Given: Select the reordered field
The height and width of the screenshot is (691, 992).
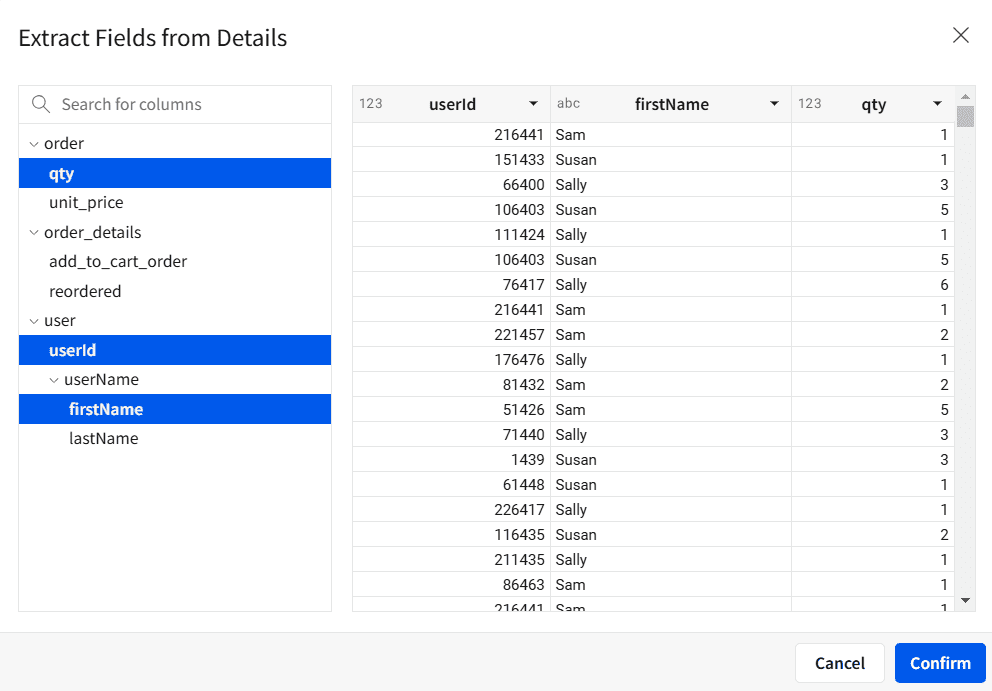Looking at the screenshot, I should pyautogui.click(x=85, y=292).
